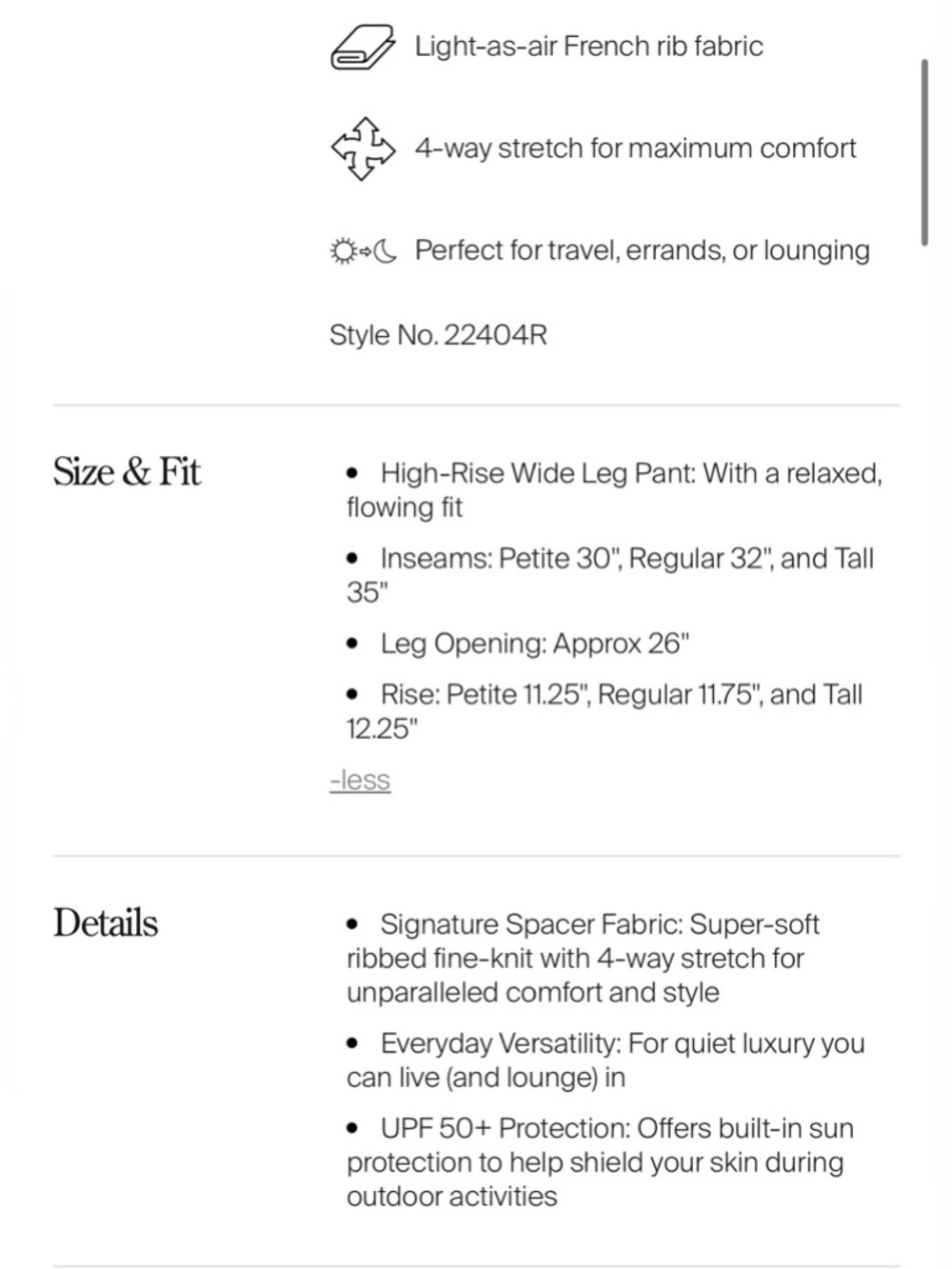Select the Size & Fit heading
Screen dimensions: 952x1269
coord(127,471)
